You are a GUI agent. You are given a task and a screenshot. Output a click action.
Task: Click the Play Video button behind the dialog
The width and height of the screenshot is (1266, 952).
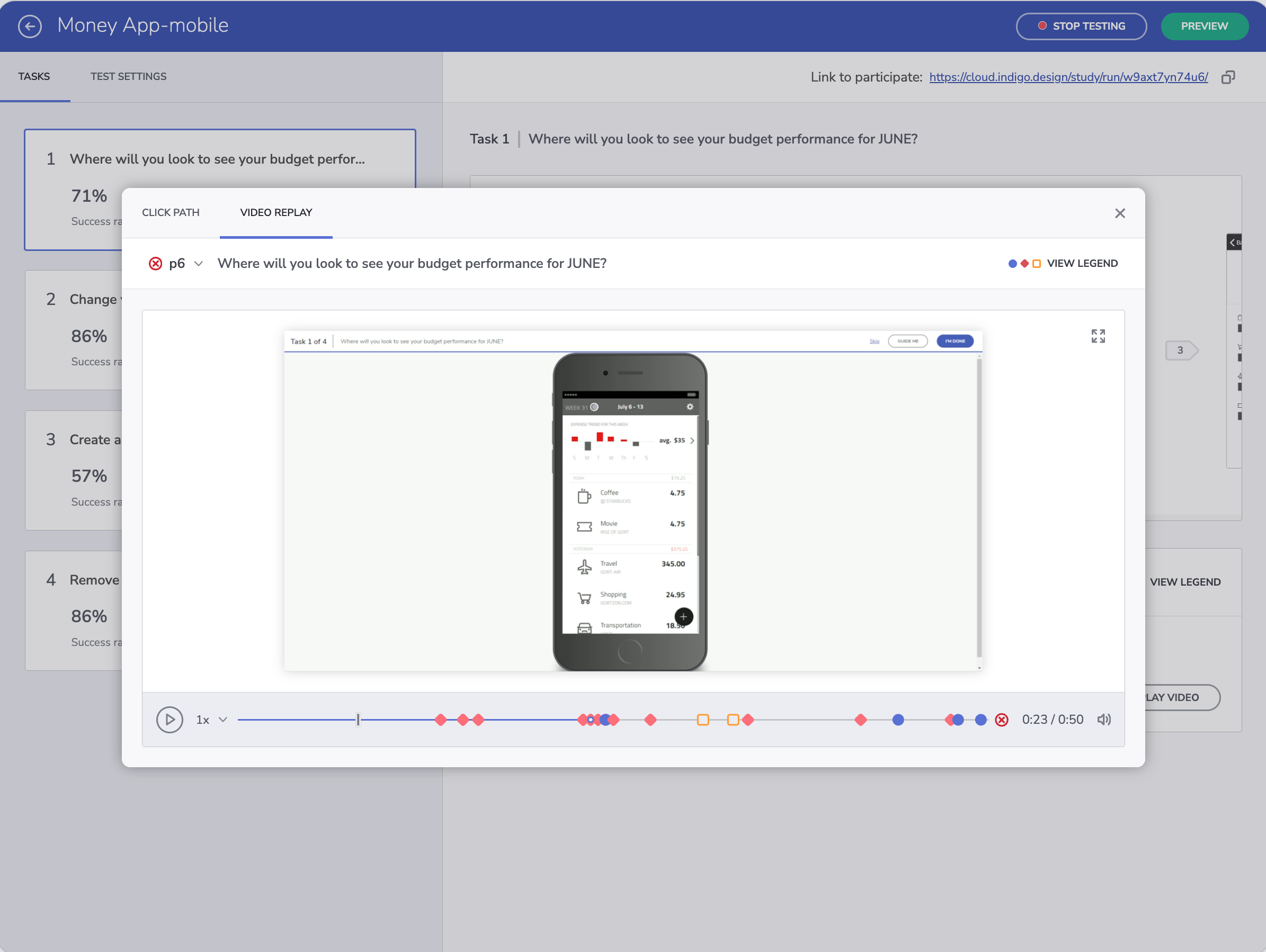coord(1182,697)
